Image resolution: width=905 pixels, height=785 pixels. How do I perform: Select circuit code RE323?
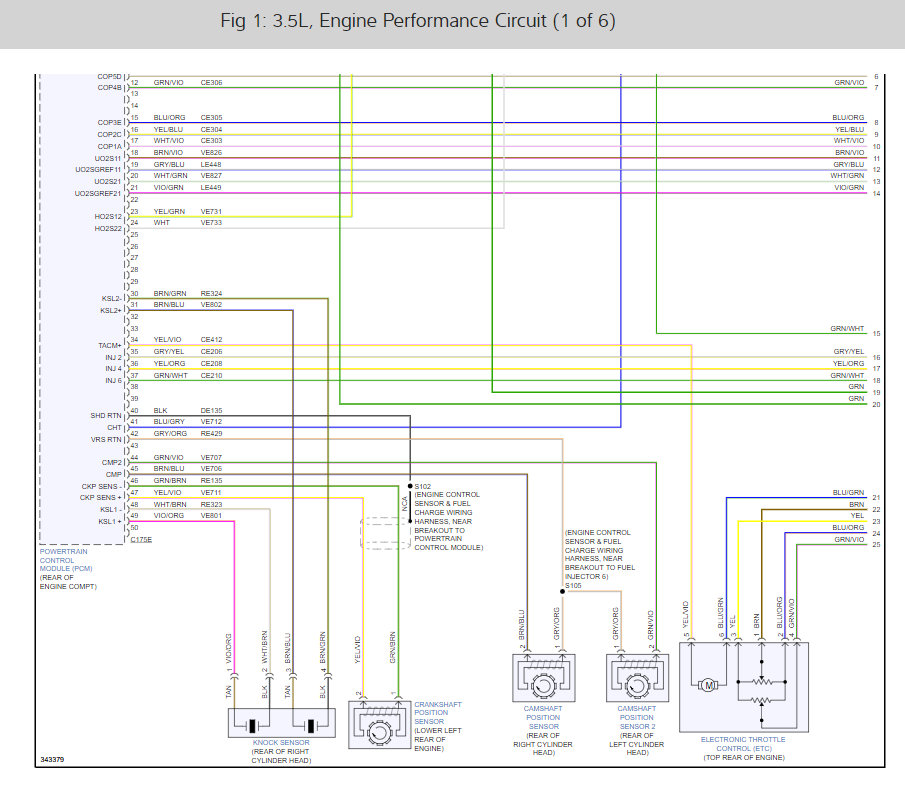click(211, 504)
